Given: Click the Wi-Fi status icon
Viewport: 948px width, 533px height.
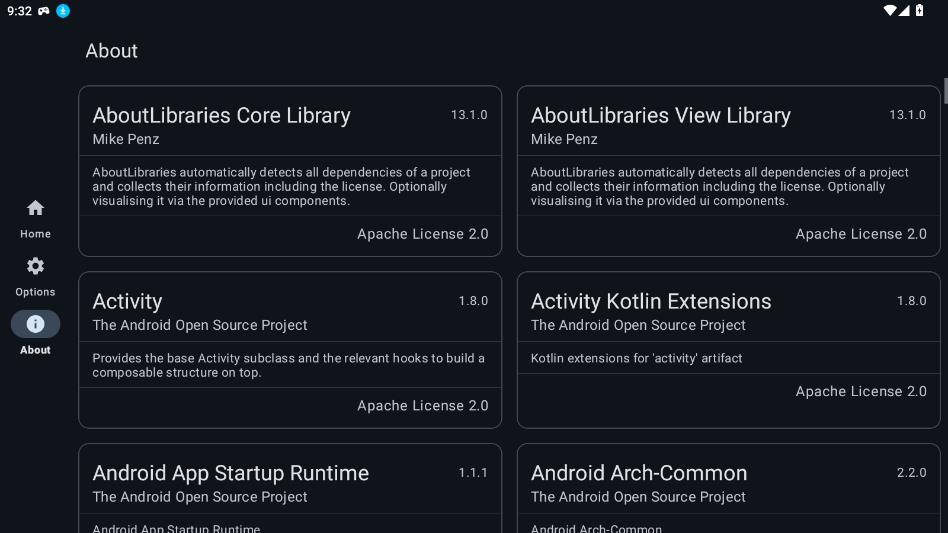Looking at the screenshot, I should [x=889, y=11].
